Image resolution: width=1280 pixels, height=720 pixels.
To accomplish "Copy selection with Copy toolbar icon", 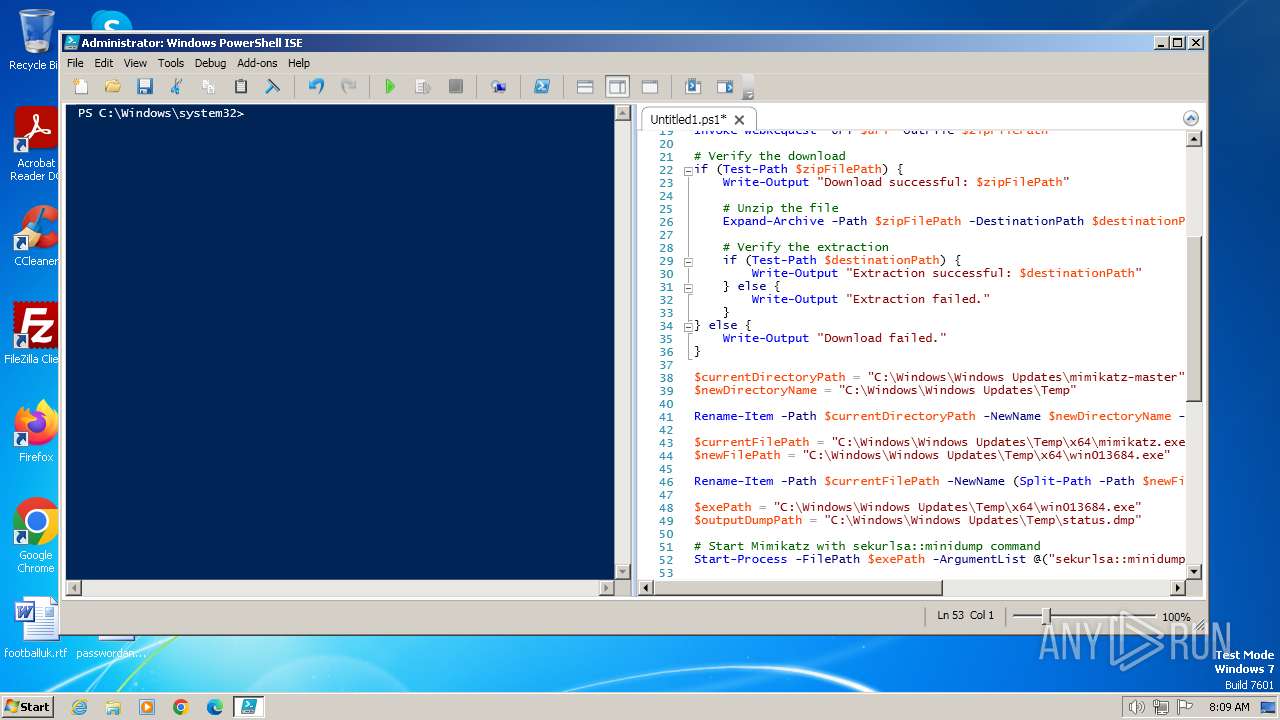I will (x=209, y=87).
